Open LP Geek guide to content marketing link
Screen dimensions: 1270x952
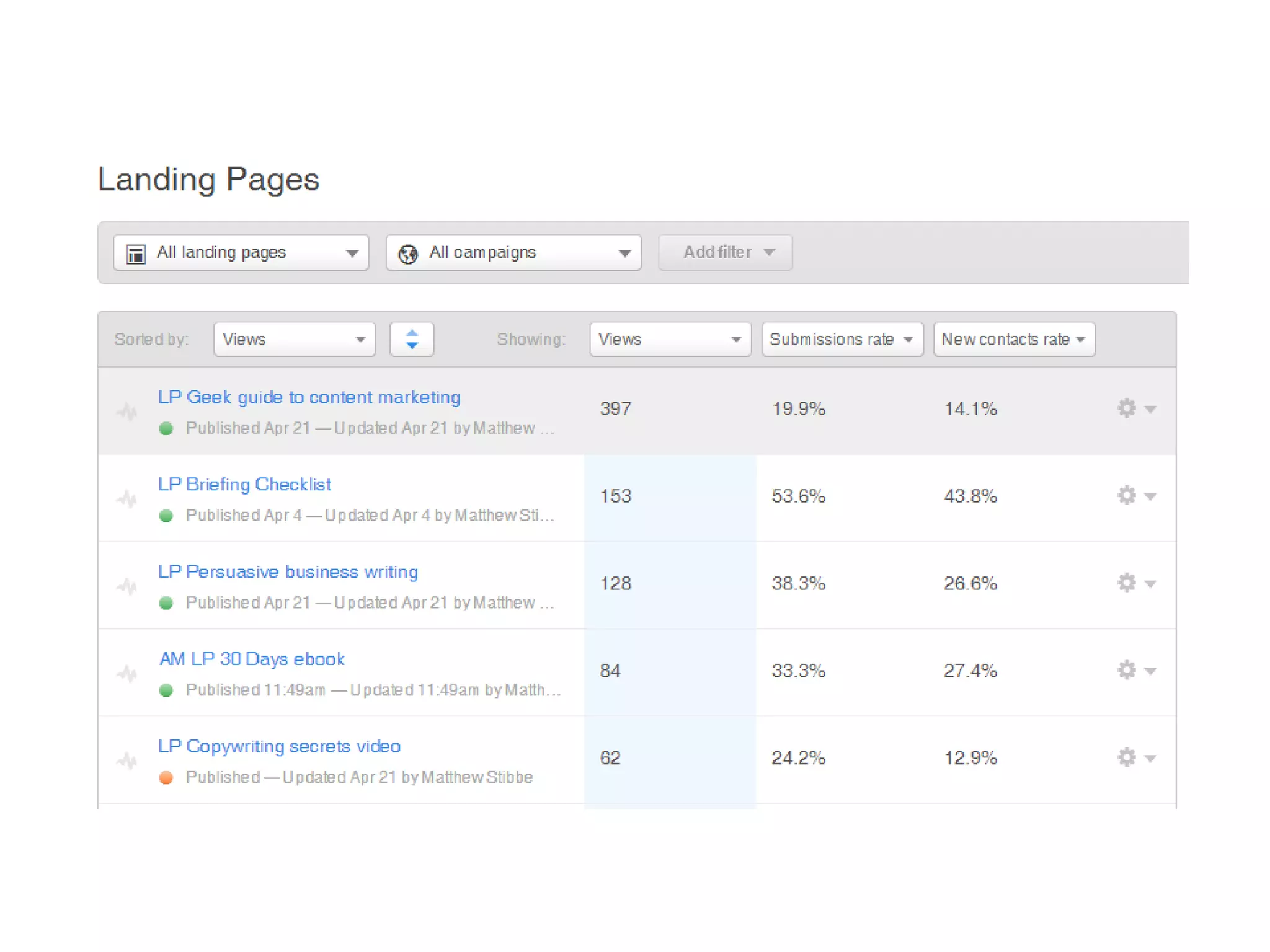(309, 397)
